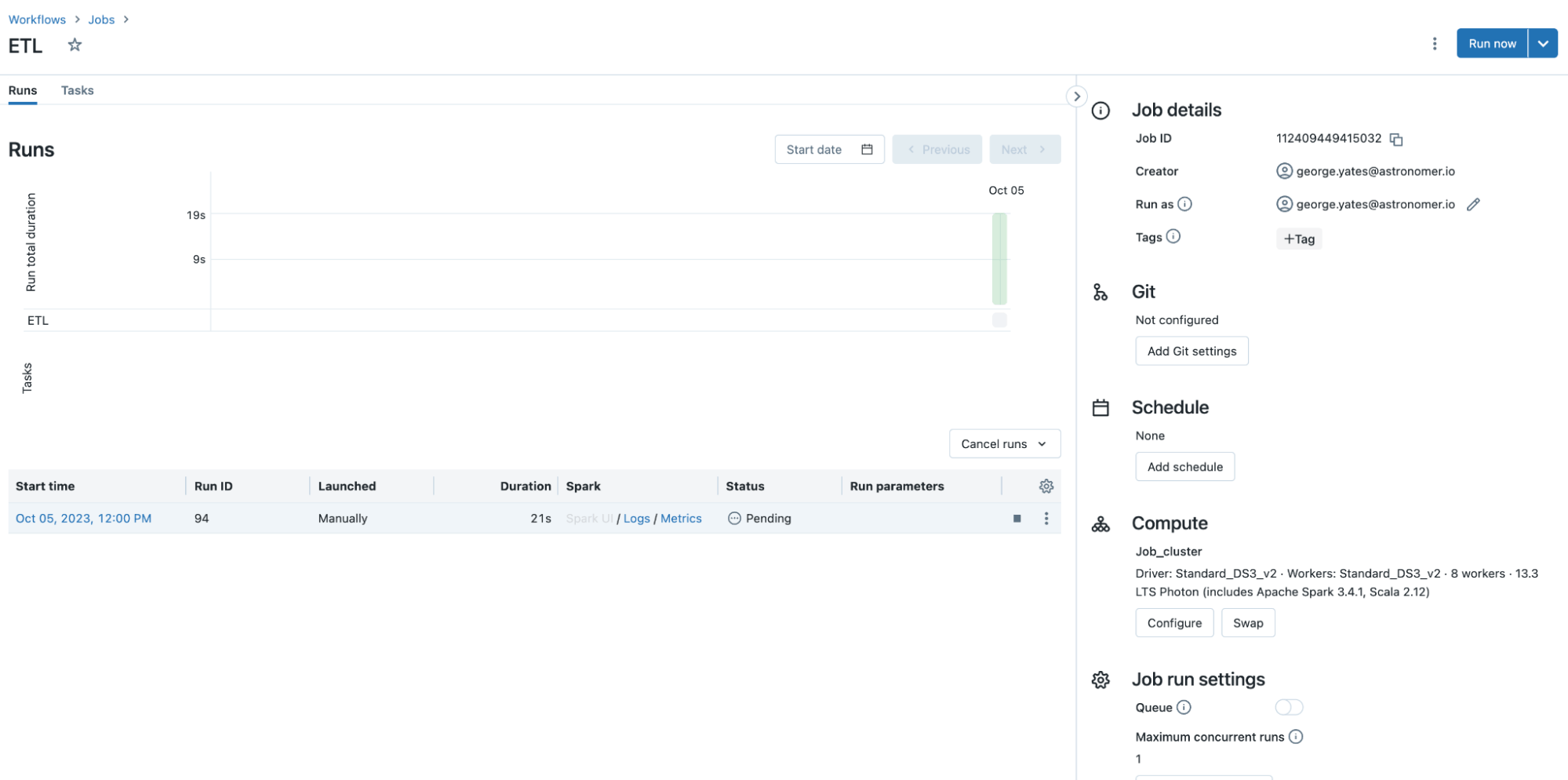Collapse the job details side panel
The height and width of the screenshot is (780, 1568).
pos(1076,97)
